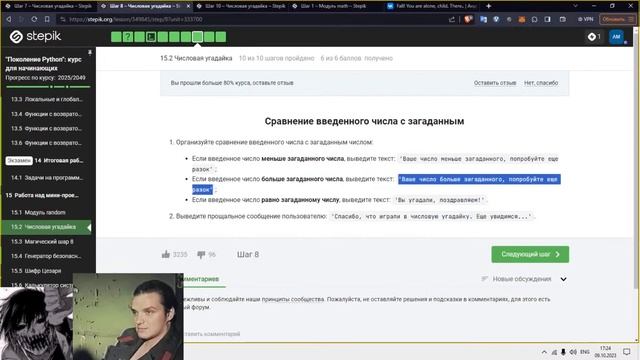640x360 pixels.
Task: Open the VPN button in the toolbar
Action: click(x=586, y=19)
